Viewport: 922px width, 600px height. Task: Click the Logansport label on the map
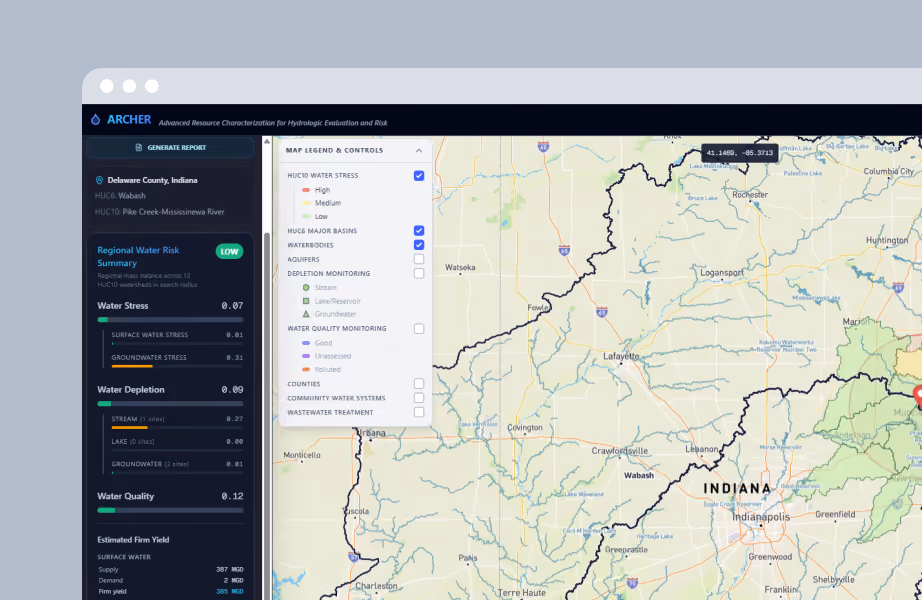point(722,273)
